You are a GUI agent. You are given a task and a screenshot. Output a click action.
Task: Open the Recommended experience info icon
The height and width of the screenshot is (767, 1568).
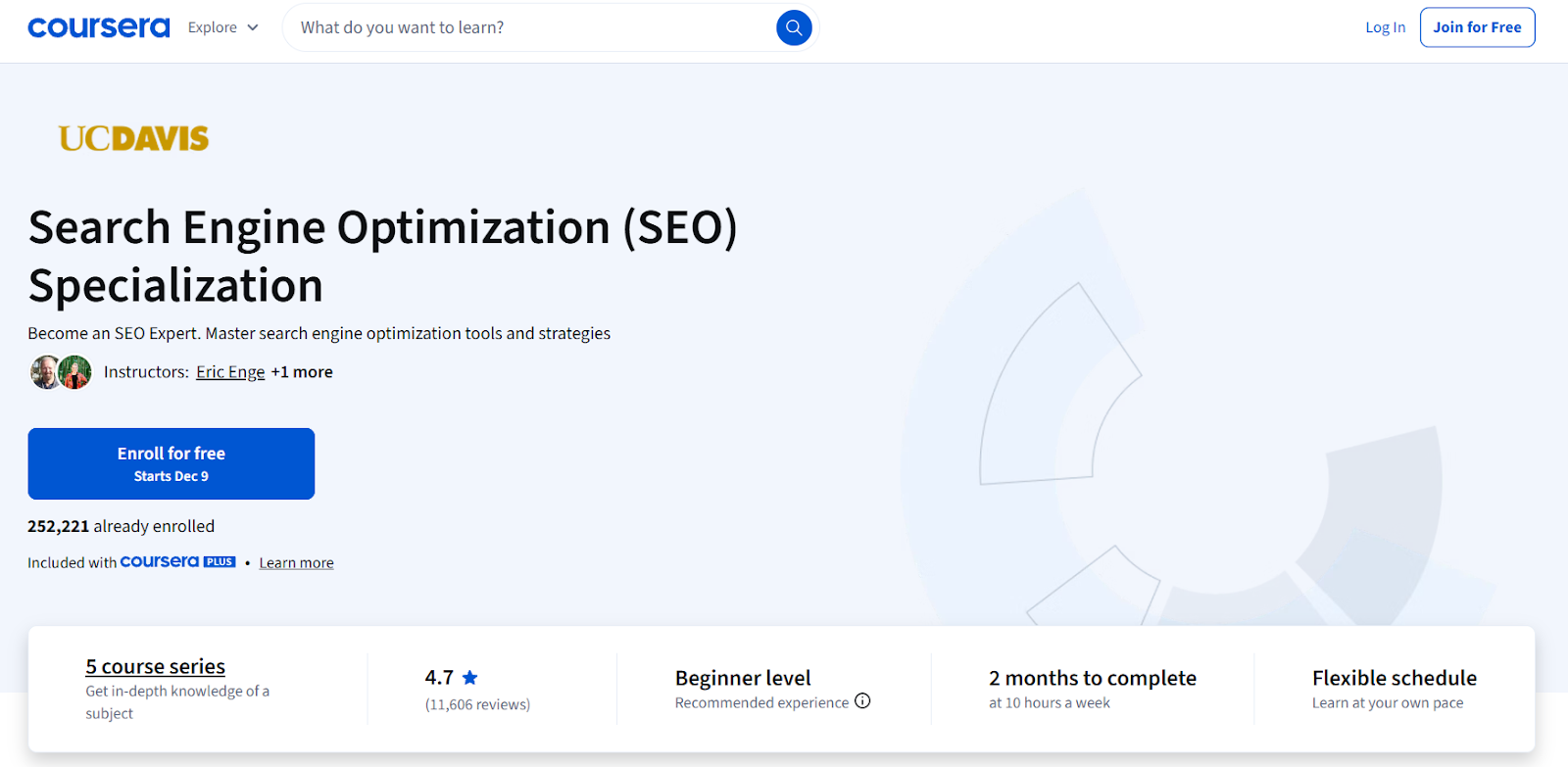pyautogui.click(x=862, y=701)
